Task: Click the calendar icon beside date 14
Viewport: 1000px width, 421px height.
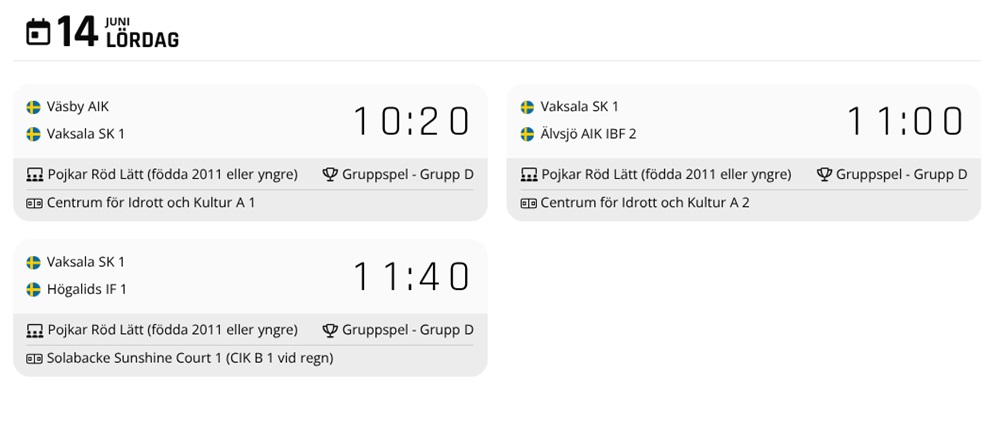Action: point(38,32)
